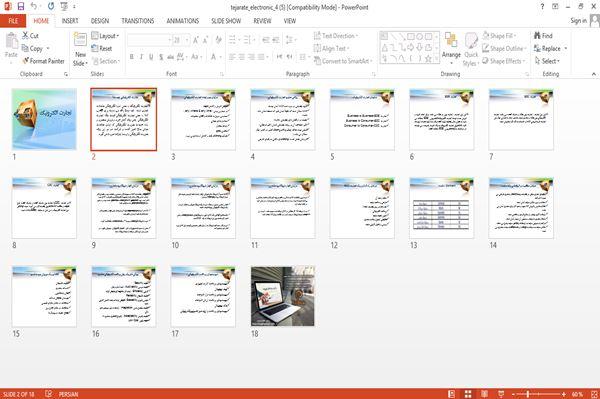600x399 pixels.
Task: Click Replace in Editing group
Action: pyautogui.click(x=550, y=48)
